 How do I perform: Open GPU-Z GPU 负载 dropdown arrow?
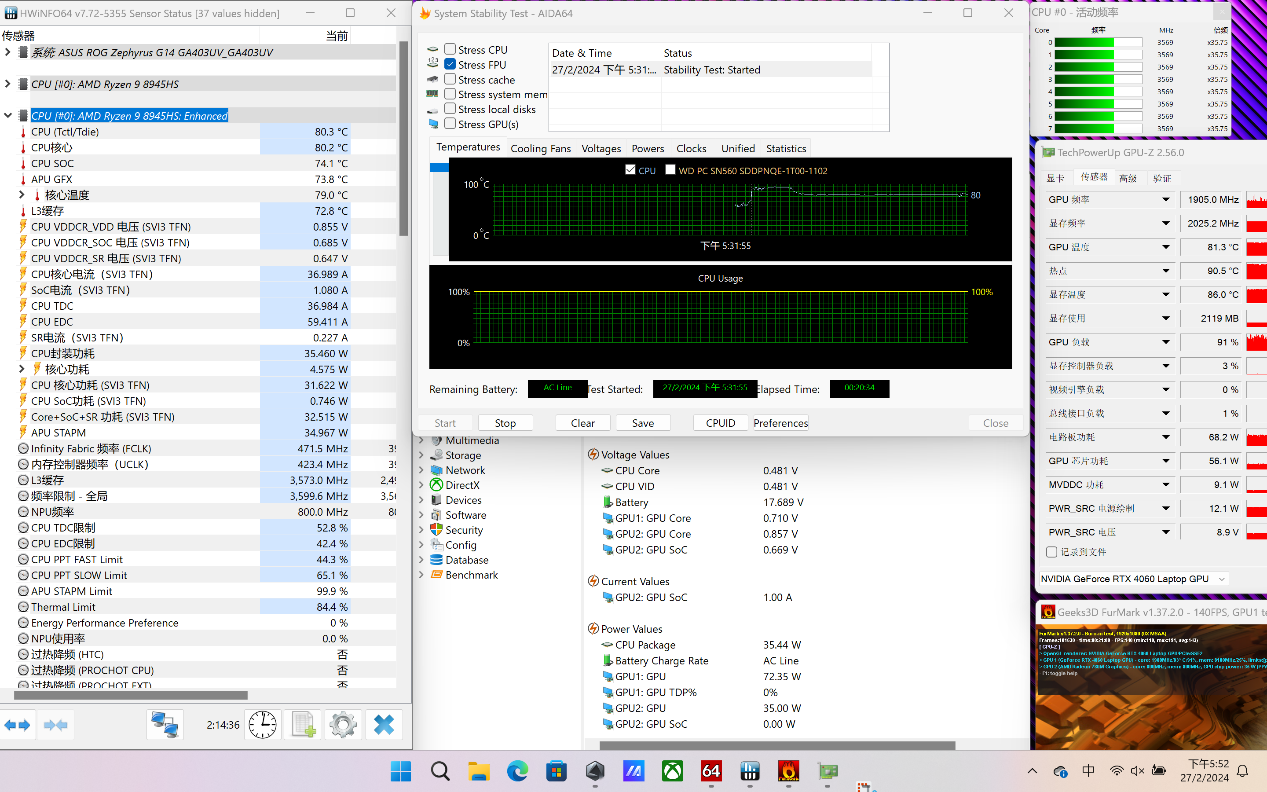1165,342
